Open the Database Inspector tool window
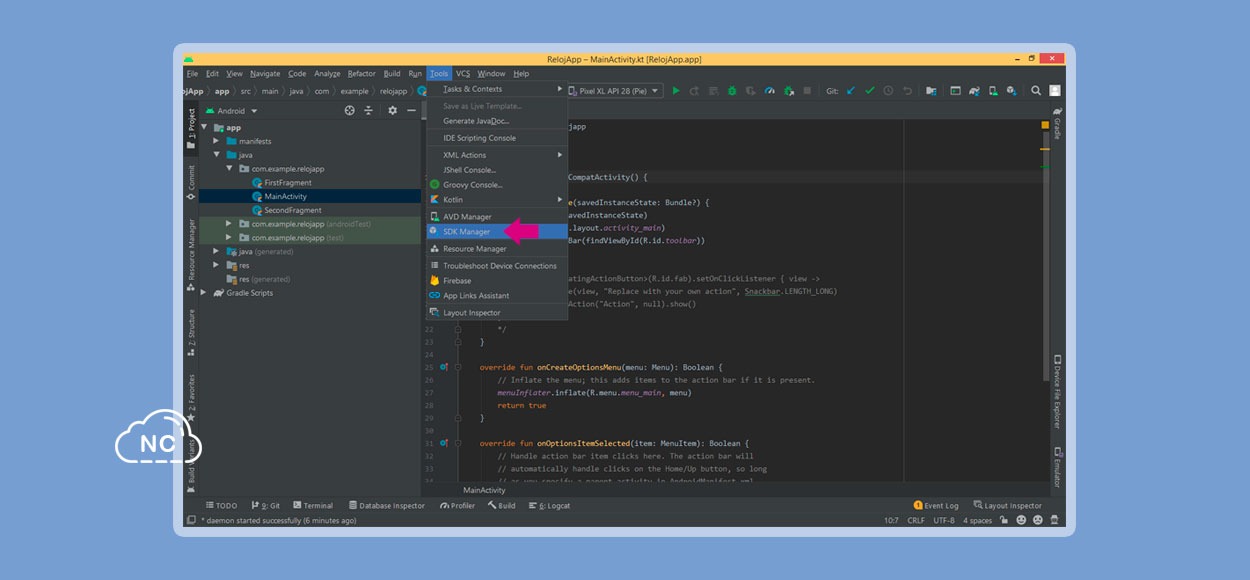Screen dimensions: 1250x580 pyautogui.click(x=386, y=506)
